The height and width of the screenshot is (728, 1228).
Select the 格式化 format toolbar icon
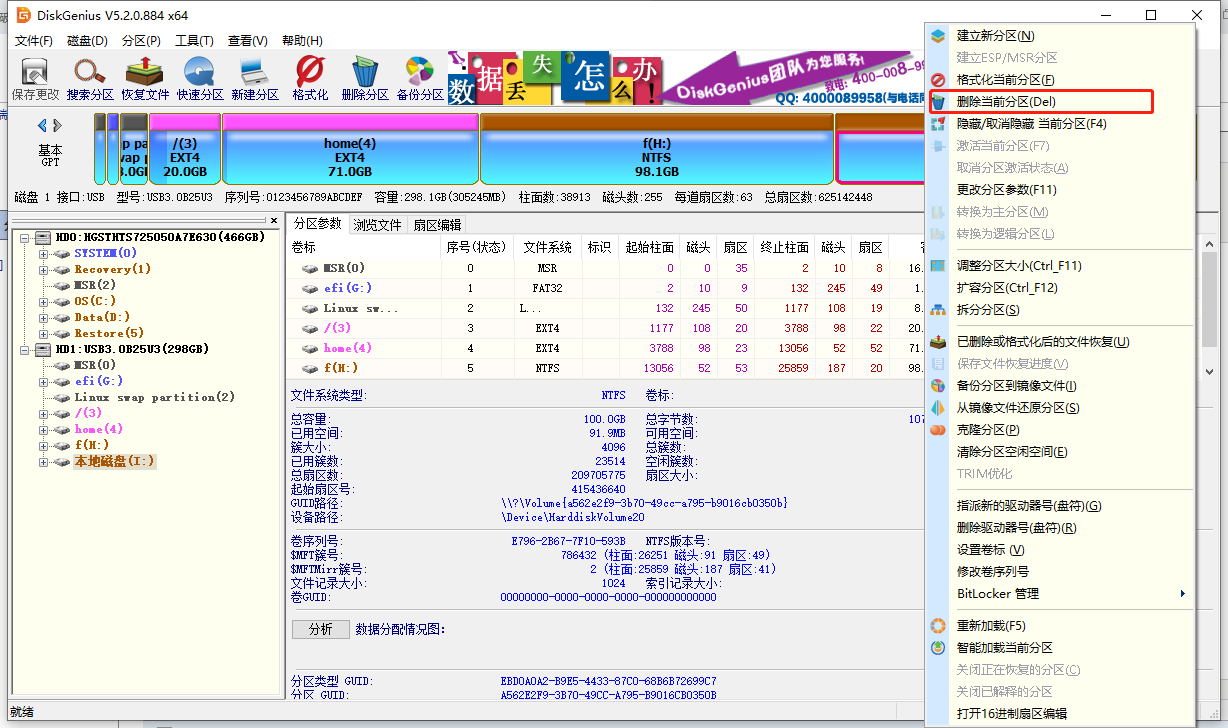click(x=310, y=79)
